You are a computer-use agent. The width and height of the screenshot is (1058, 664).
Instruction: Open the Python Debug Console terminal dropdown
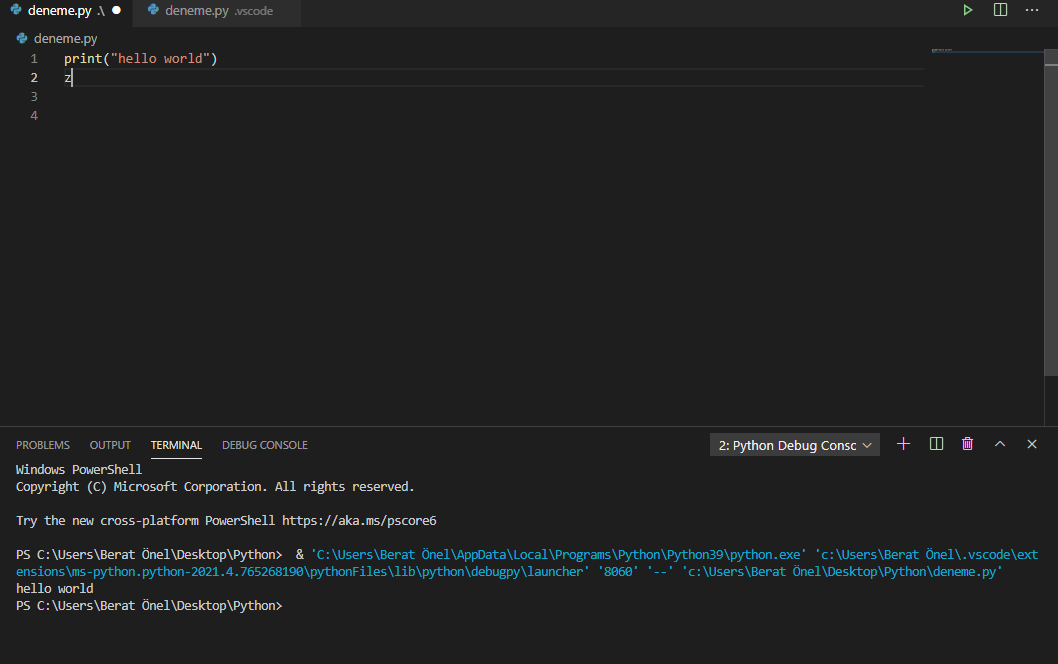(795, 445)
